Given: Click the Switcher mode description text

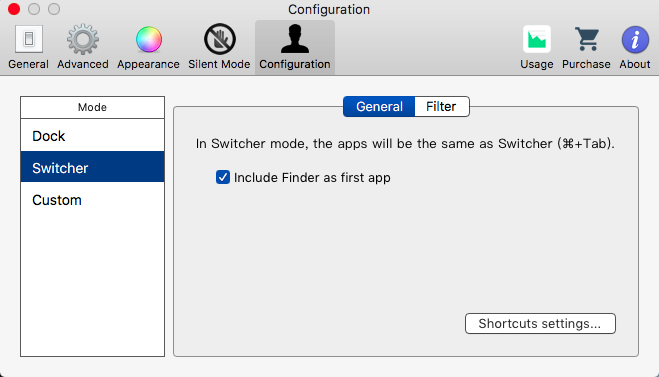Looking at the screenshot, I should (x=405, y=144).
